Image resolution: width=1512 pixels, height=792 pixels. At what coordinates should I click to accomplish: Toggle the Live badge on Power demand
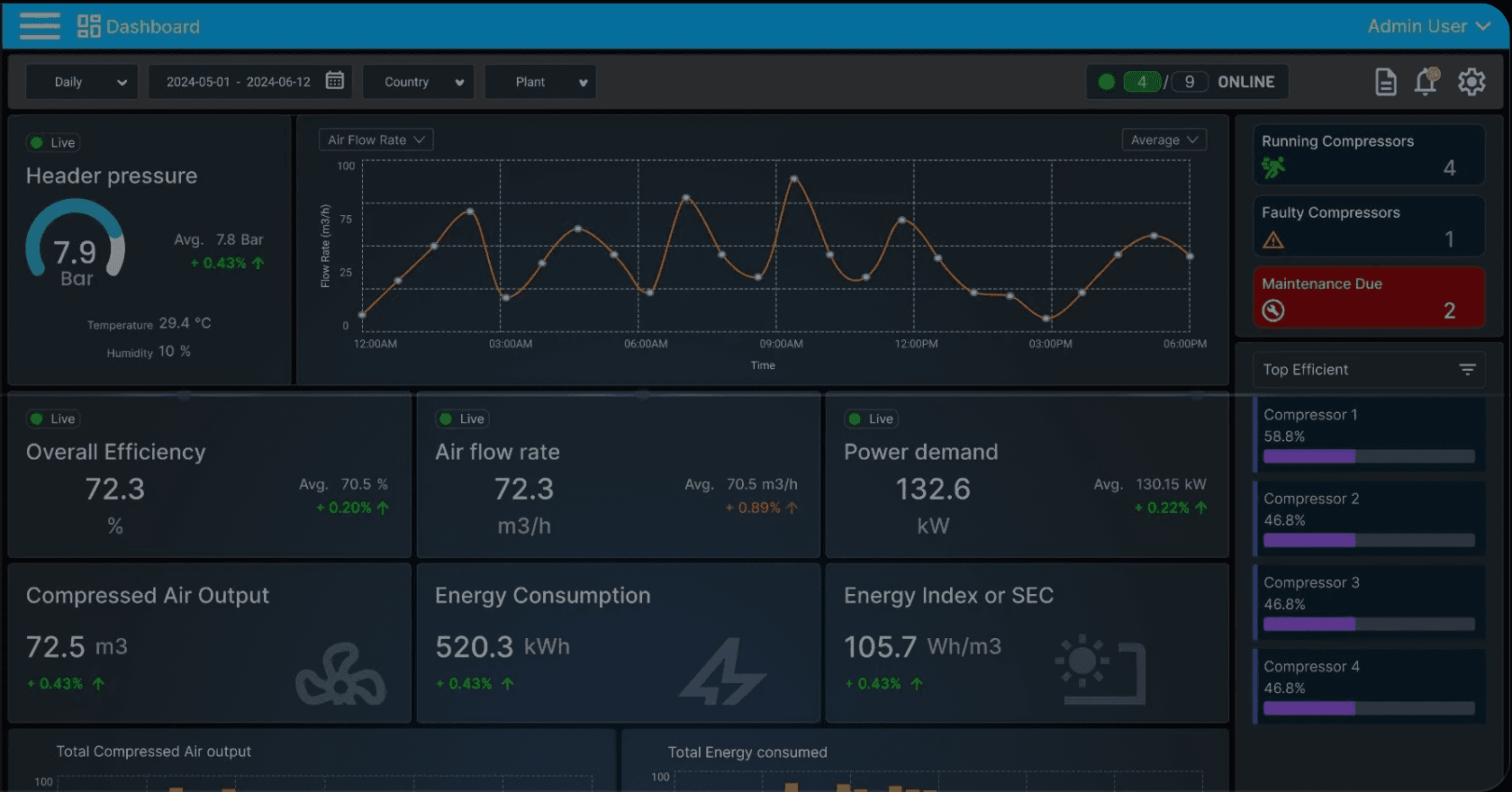click(871, 418)
